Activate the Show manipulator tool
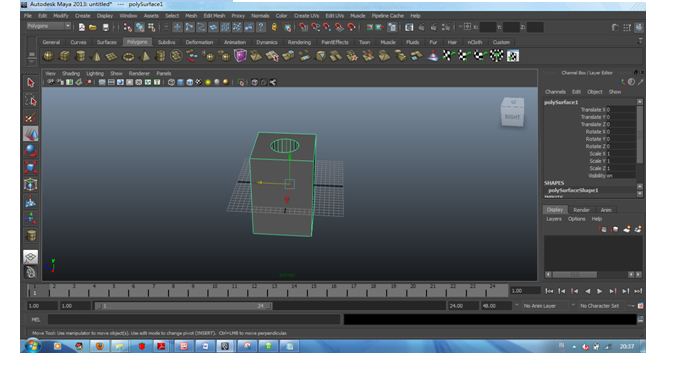Image resolution: width=684 pixels, height=378 pixels. [x=31, y=218]
